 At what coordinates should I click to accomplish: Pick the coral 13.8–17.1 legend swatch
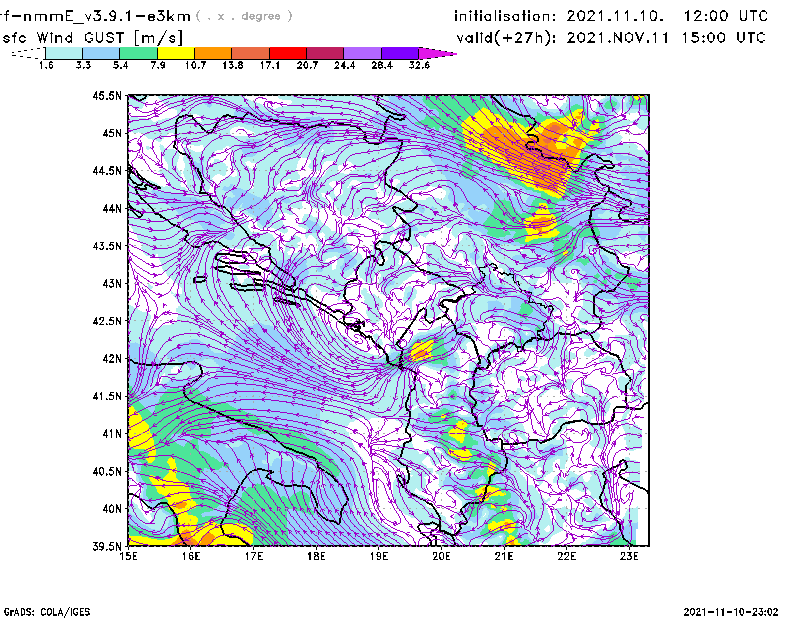(251, 53)
